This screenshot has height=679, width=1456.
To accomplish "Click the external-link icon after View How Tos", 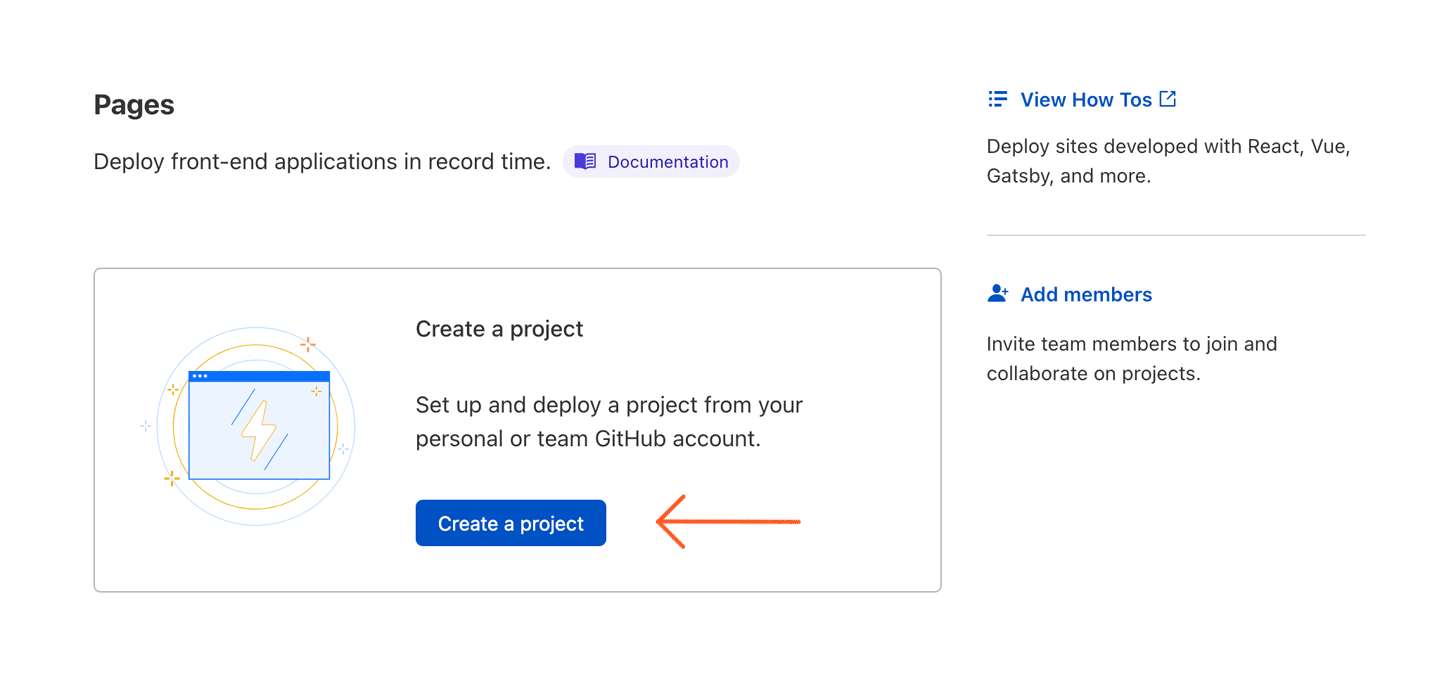I will point(1168,98).
